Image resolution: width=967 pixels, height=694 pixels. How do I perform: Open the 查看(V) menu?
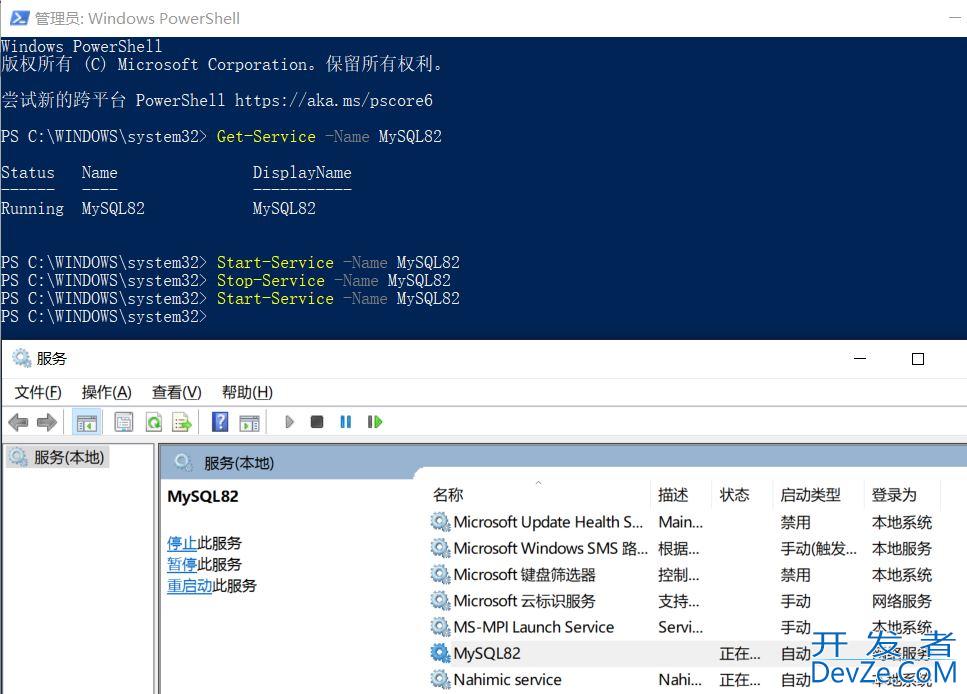(x=176, y=392)
